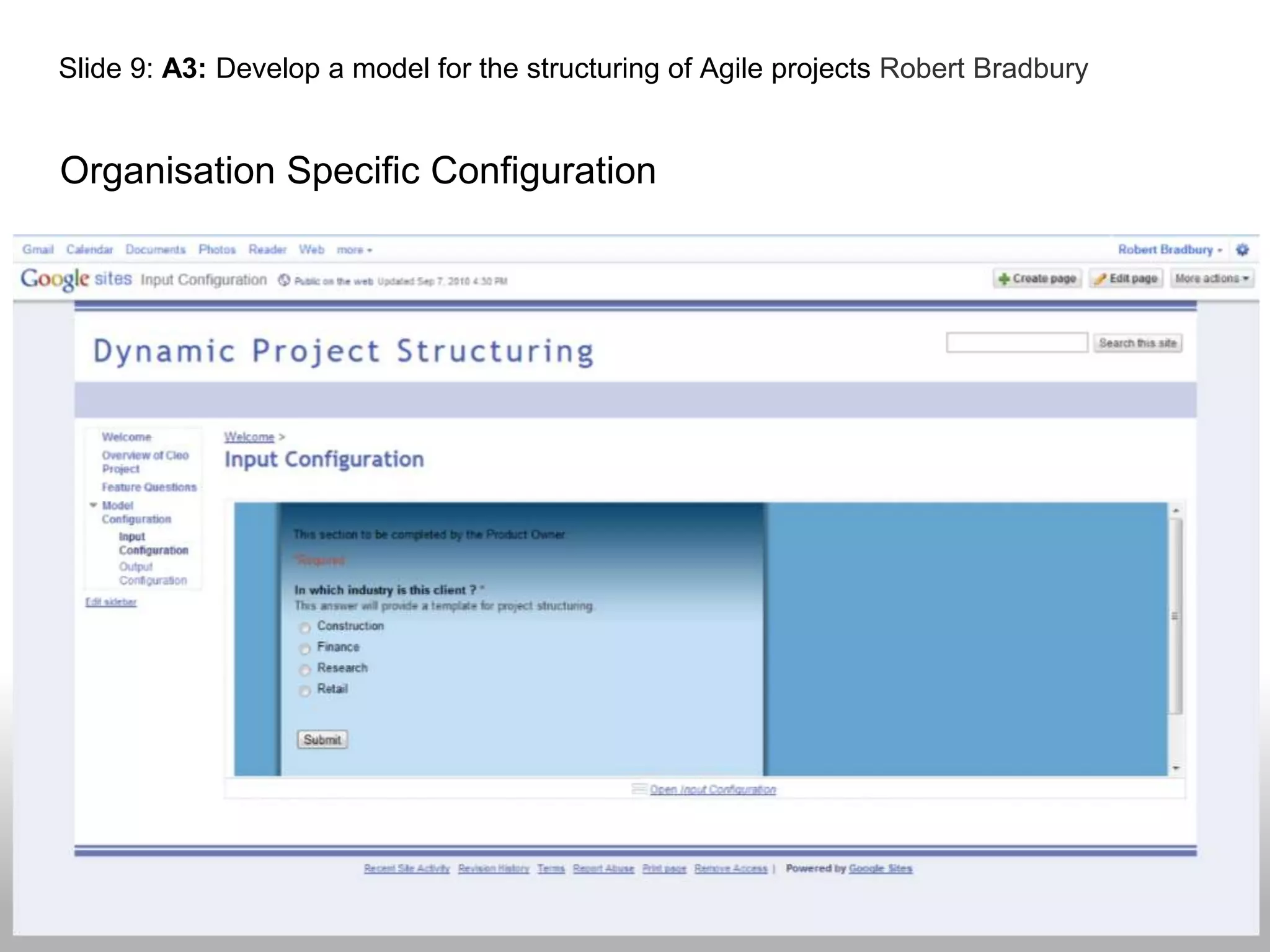Open Feature Questions in the sidebar
Viewport: 1270px width, 952px height.
[x=149, y=487]
